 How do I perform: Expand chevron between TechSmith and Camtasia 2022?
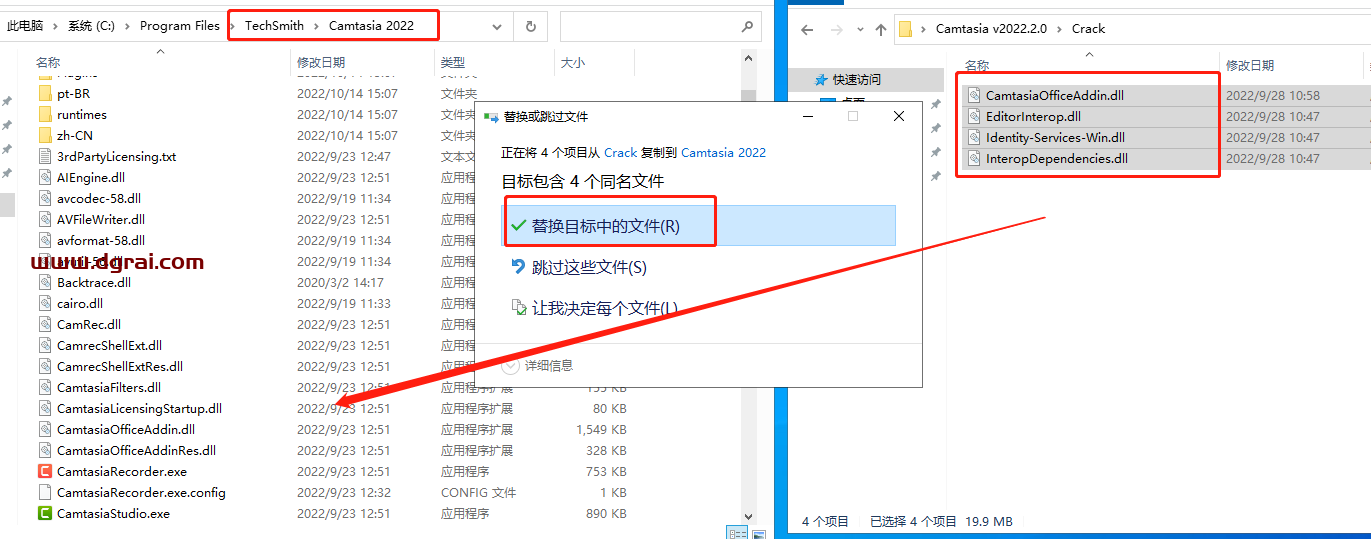click(x=316, y=26)
